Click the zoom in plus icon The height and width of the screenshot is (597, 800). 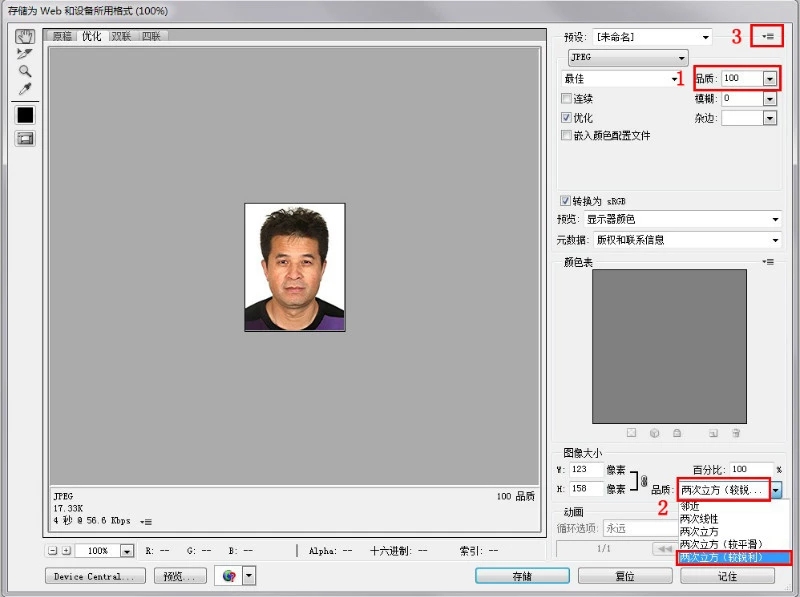[66, 551]
